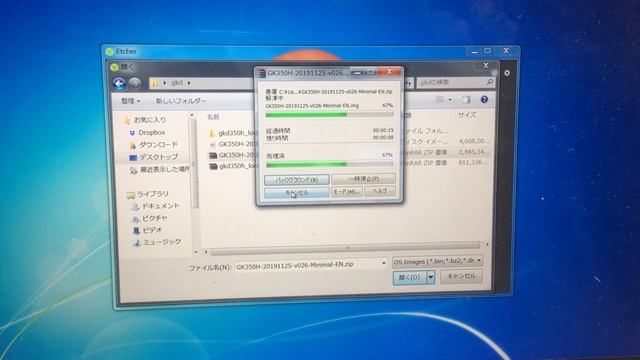
Task: Open the file name history dropdown
Action: [384, 263]
